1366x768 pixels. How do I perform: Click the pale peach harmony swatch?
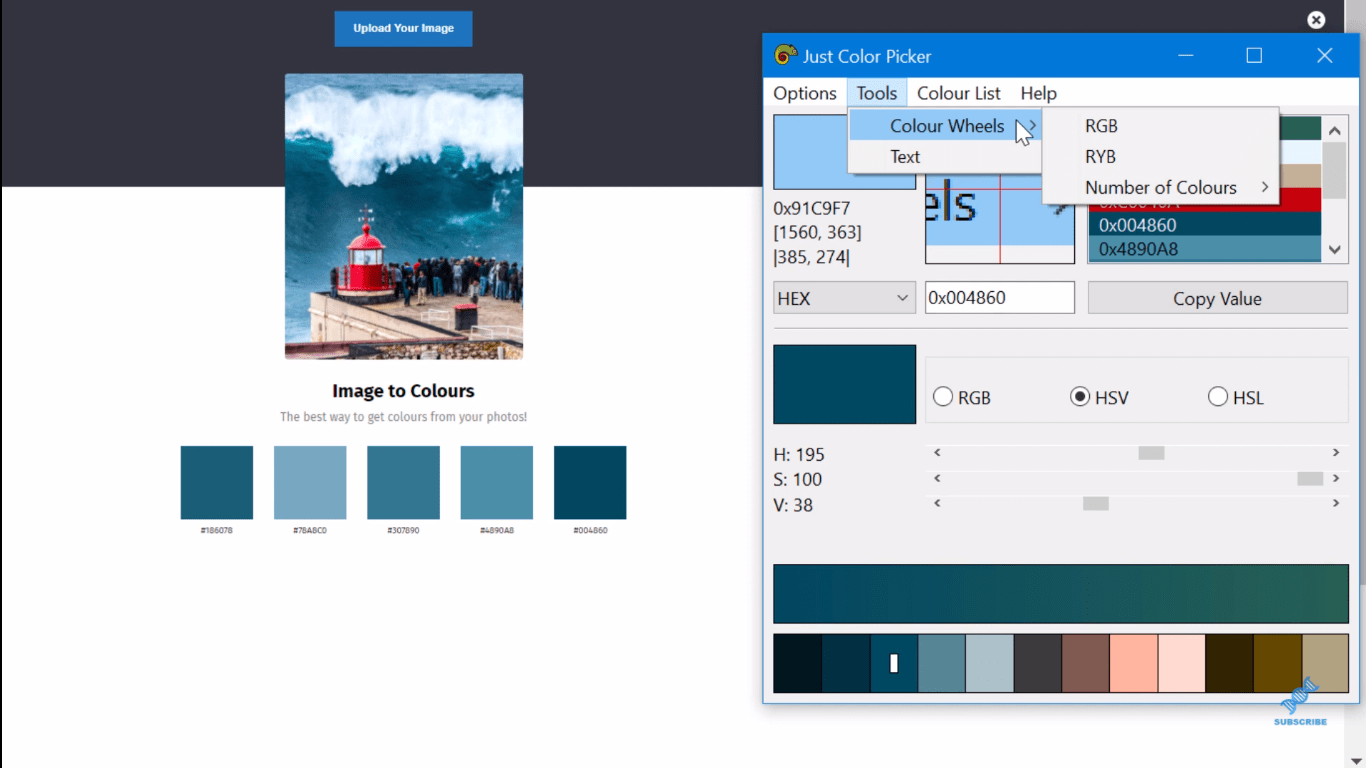(x=1182, y=663)
